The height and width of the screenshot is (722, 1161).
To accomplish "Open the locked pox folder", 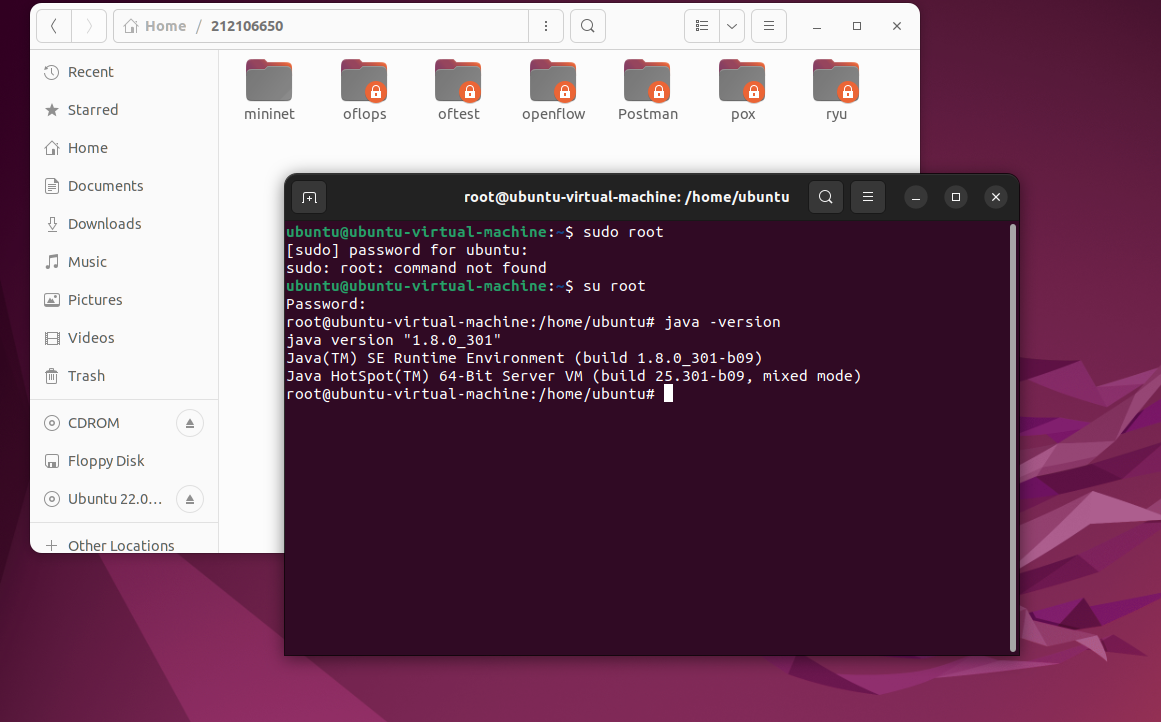I will click(x=743, y=90).
